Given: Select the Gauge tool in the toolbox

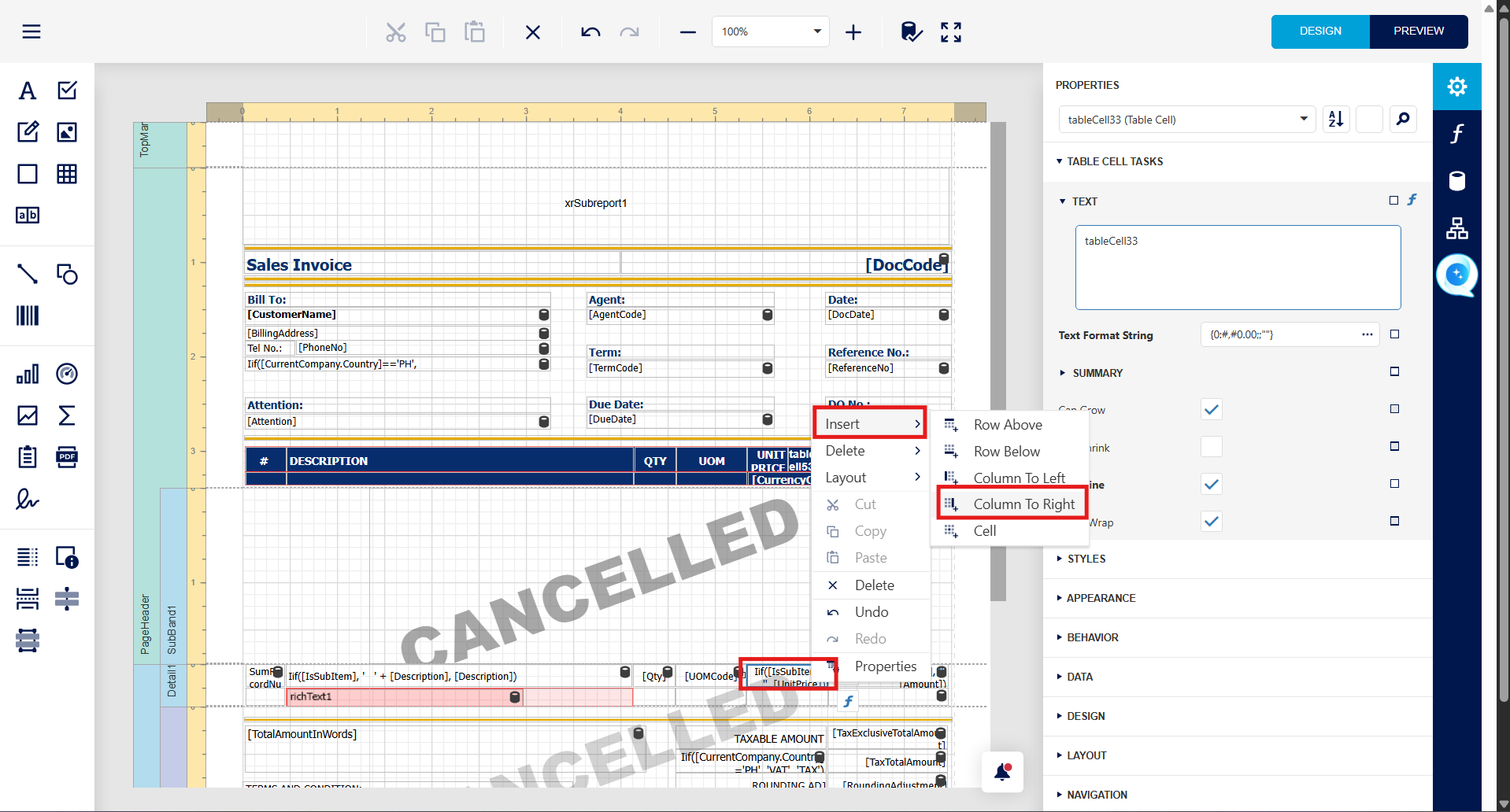Looking at the screenshot, I should click(67, 374).
